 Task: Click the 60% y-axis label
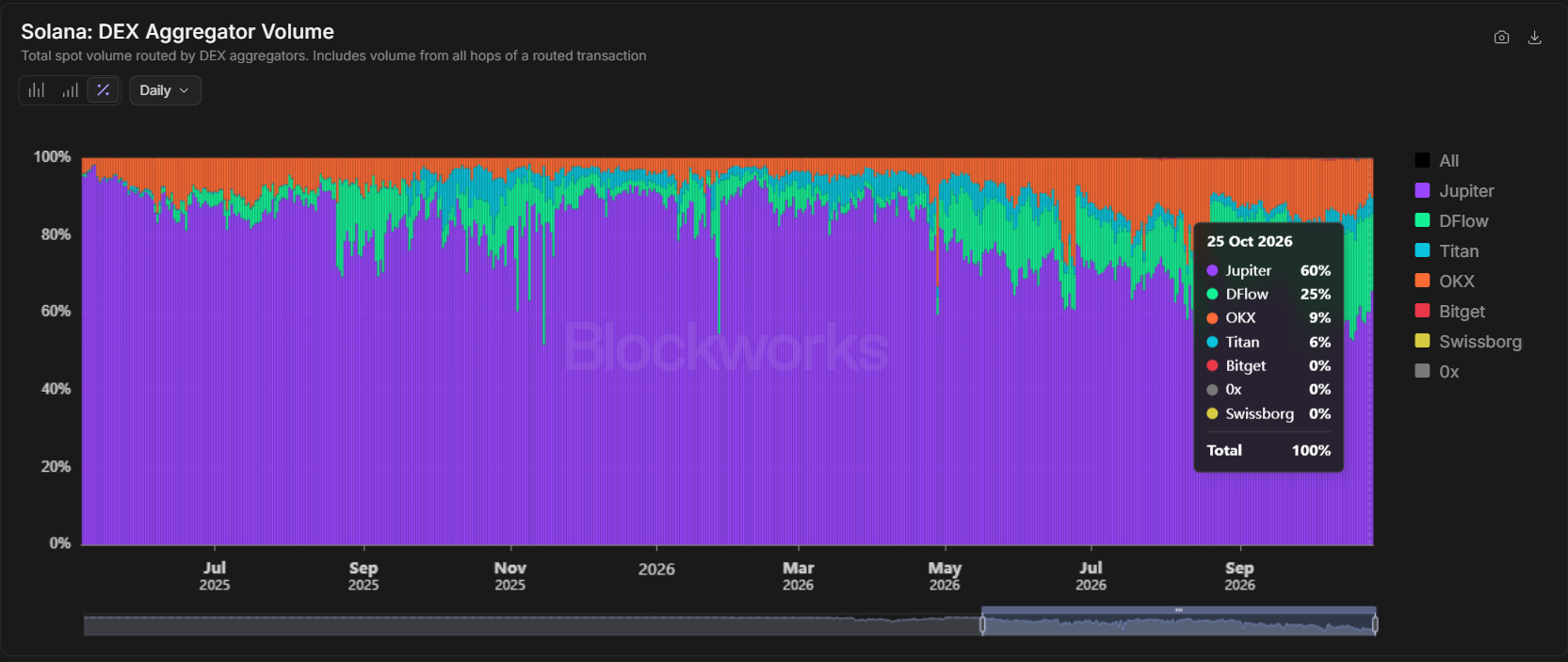pyautogui.click(x=56, y=311)
